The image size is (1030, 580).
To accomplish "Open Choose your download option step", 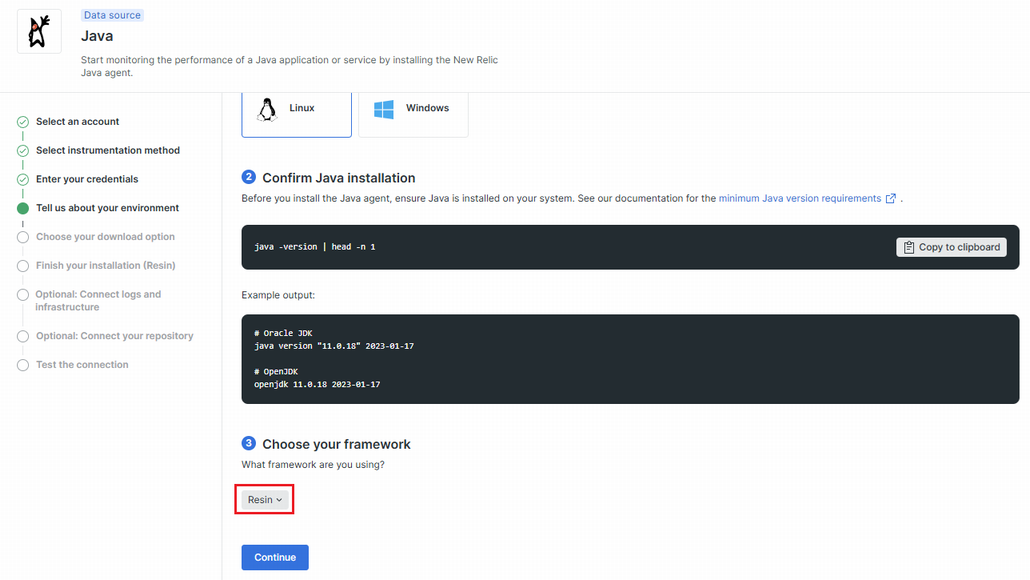I will [x=105, y=237].
